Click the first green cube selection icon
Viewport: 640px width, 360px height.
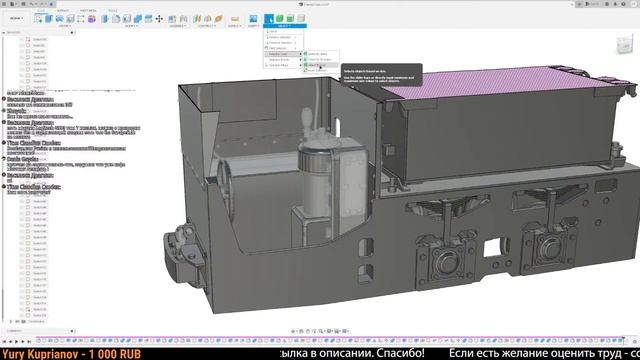pos(280,18)
